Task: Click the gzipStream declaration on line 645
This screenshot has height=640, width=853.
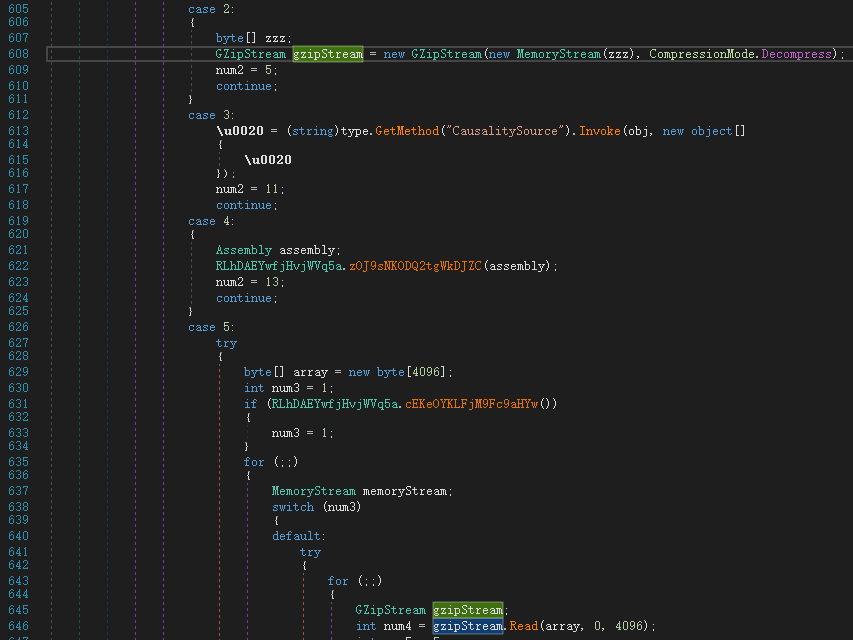Action: (x=467, y=610)
